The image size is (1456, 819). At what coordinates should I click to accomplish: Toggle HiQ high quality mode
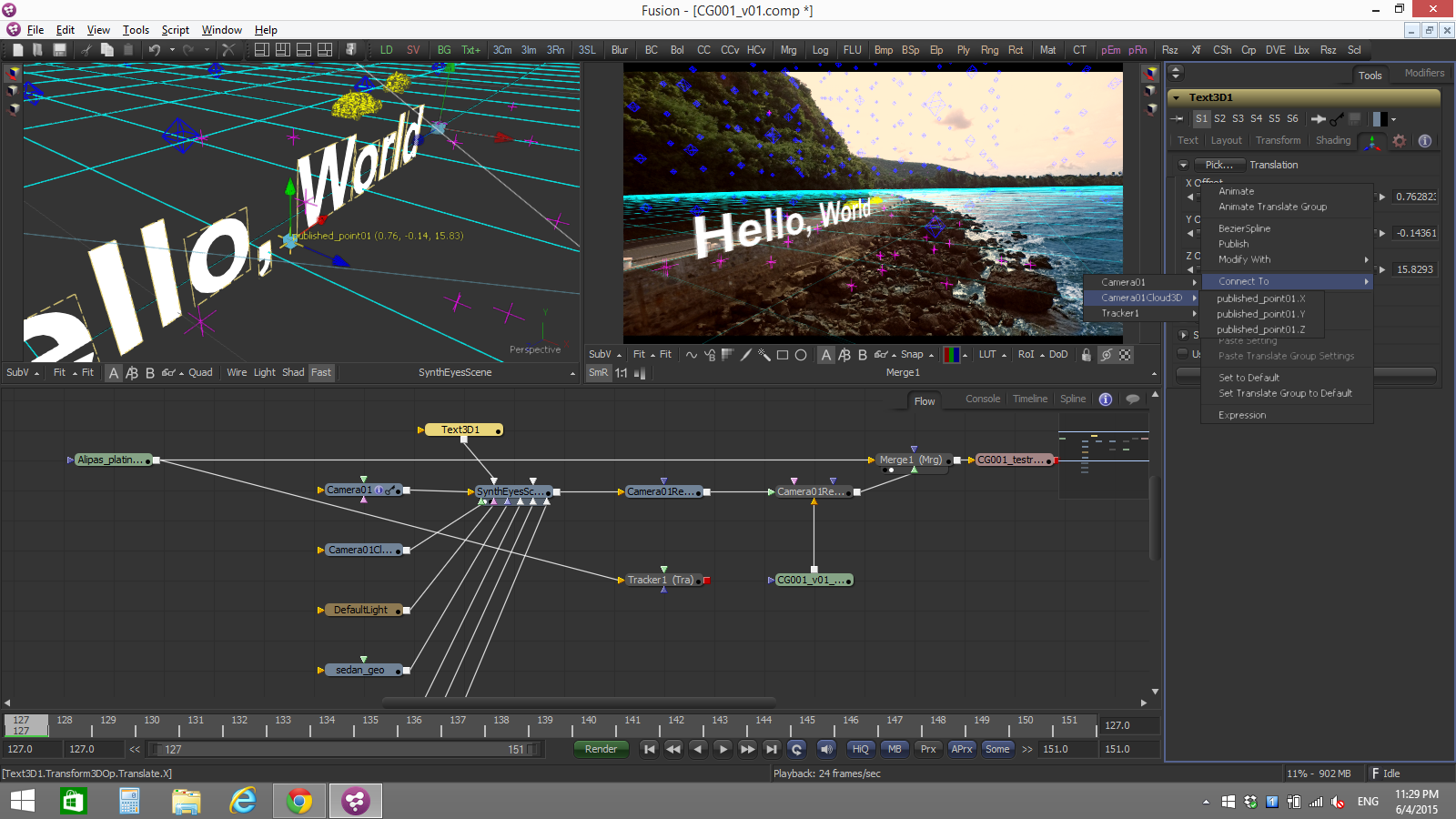tap(861, 749)
